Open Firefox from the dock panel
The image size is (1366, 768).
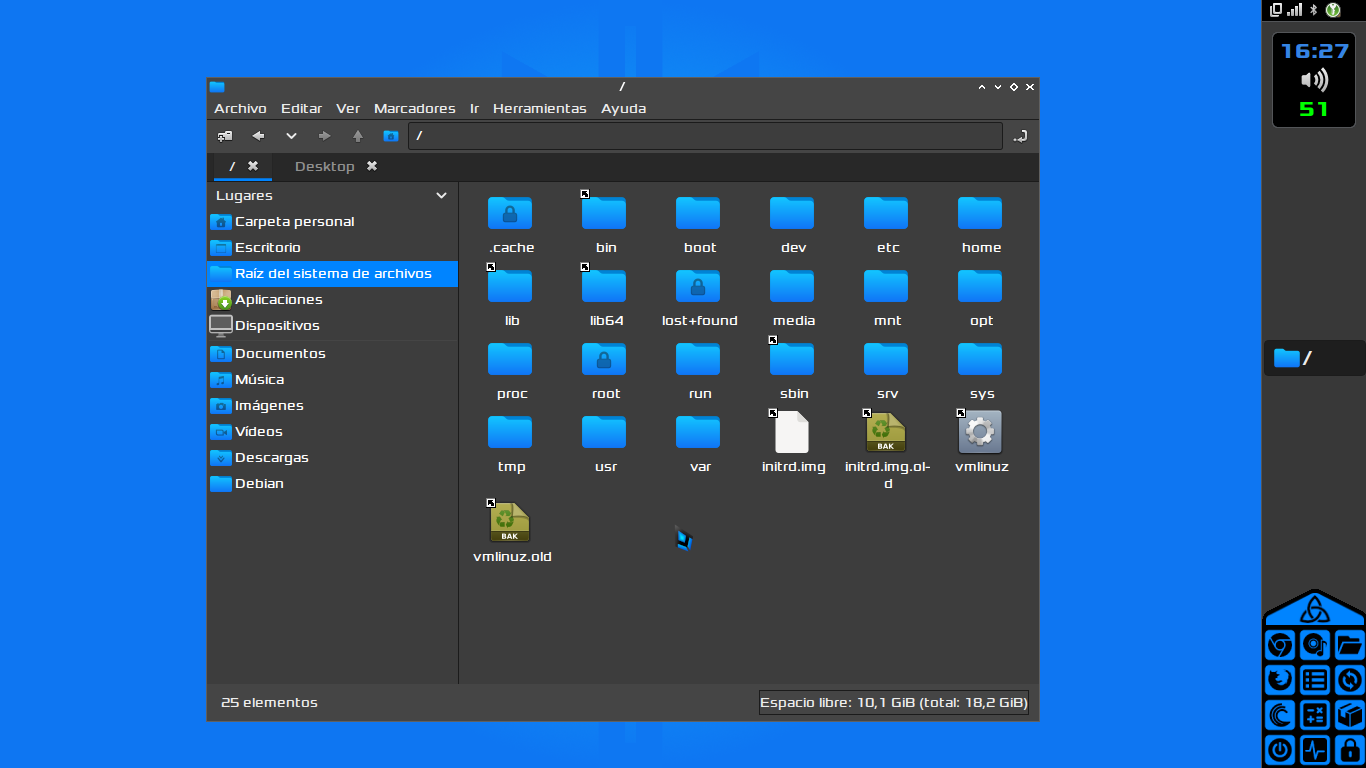pos(1280,681)
